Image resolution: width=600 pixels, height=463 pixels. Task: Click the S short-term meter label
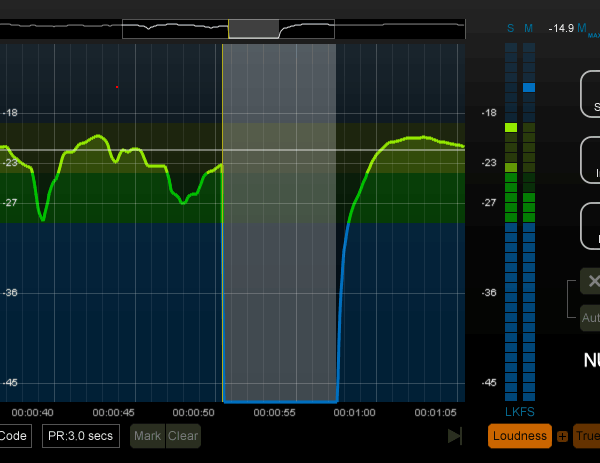pyautogui.click(x=510, y=28)
